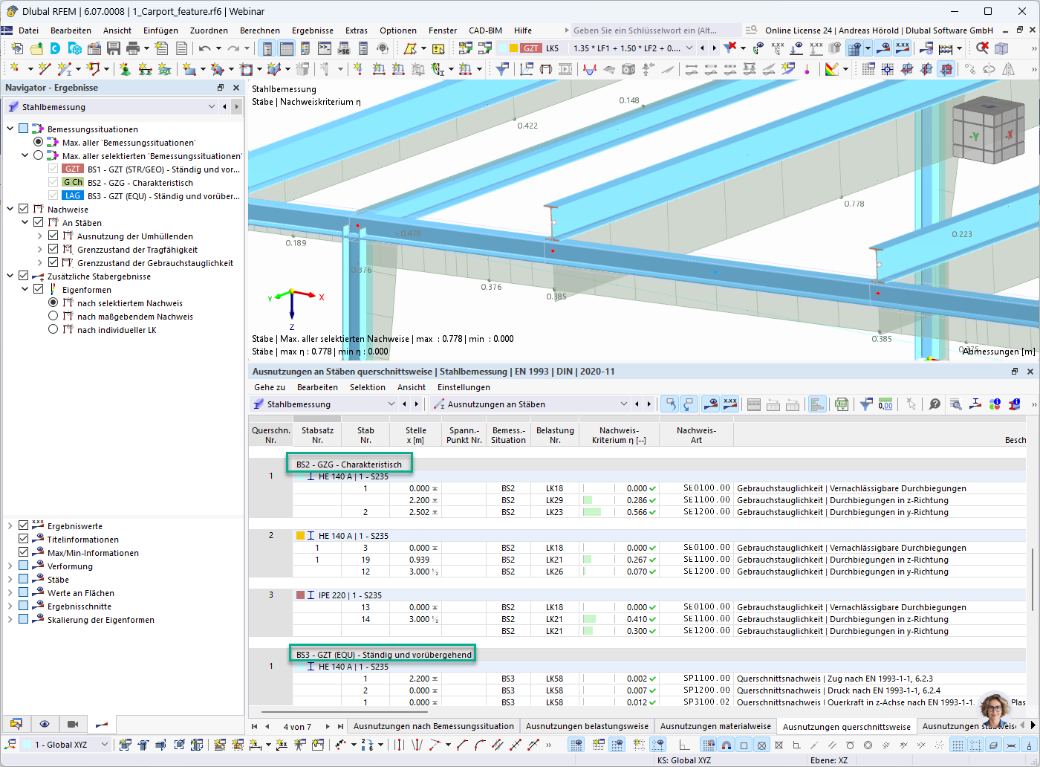Click the help speech bubble icon in the table toolbar
1040x767 pixels.
tap(935, 404)
